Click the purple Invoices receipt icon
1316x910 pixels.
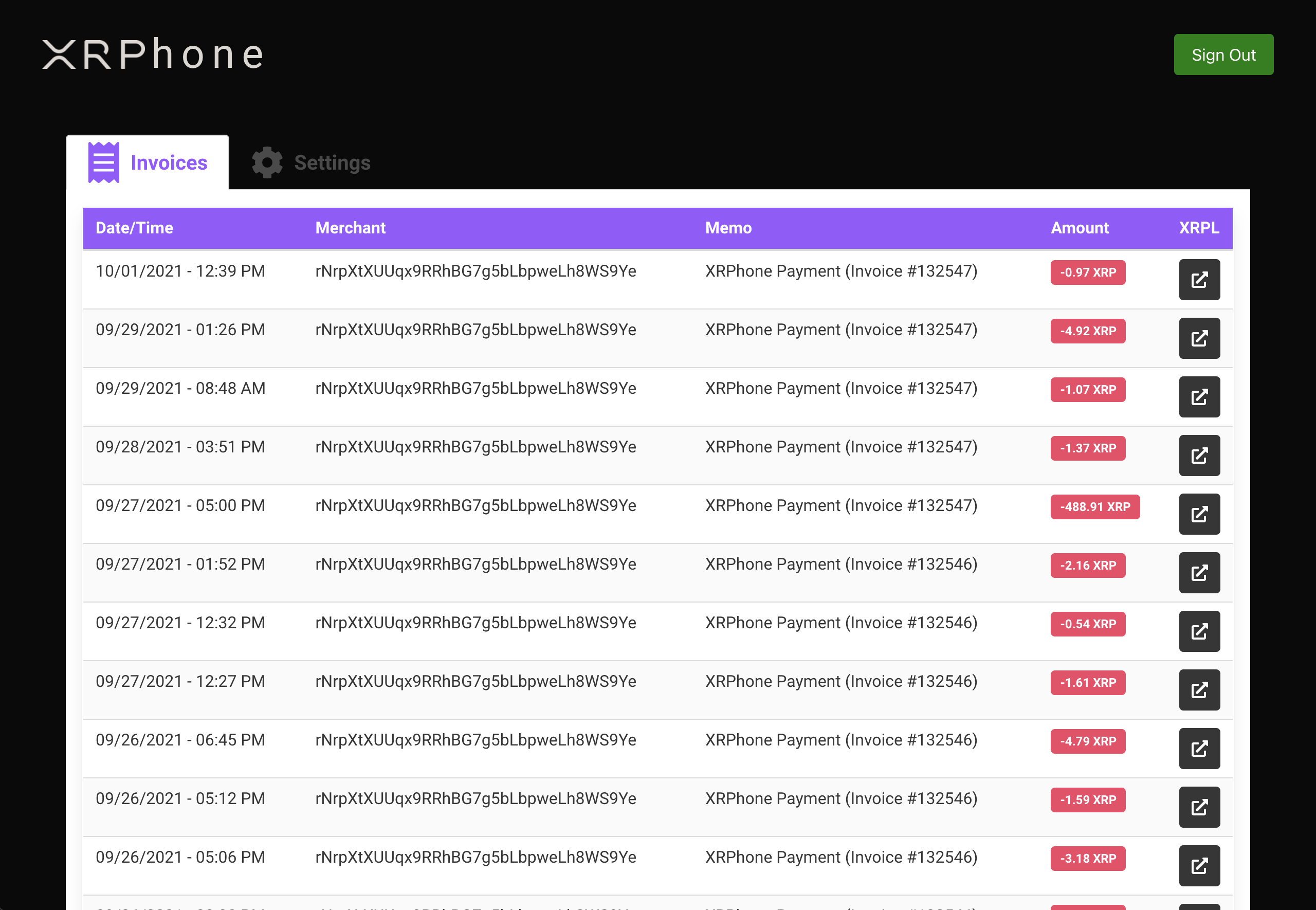click(x=104, y=163)
